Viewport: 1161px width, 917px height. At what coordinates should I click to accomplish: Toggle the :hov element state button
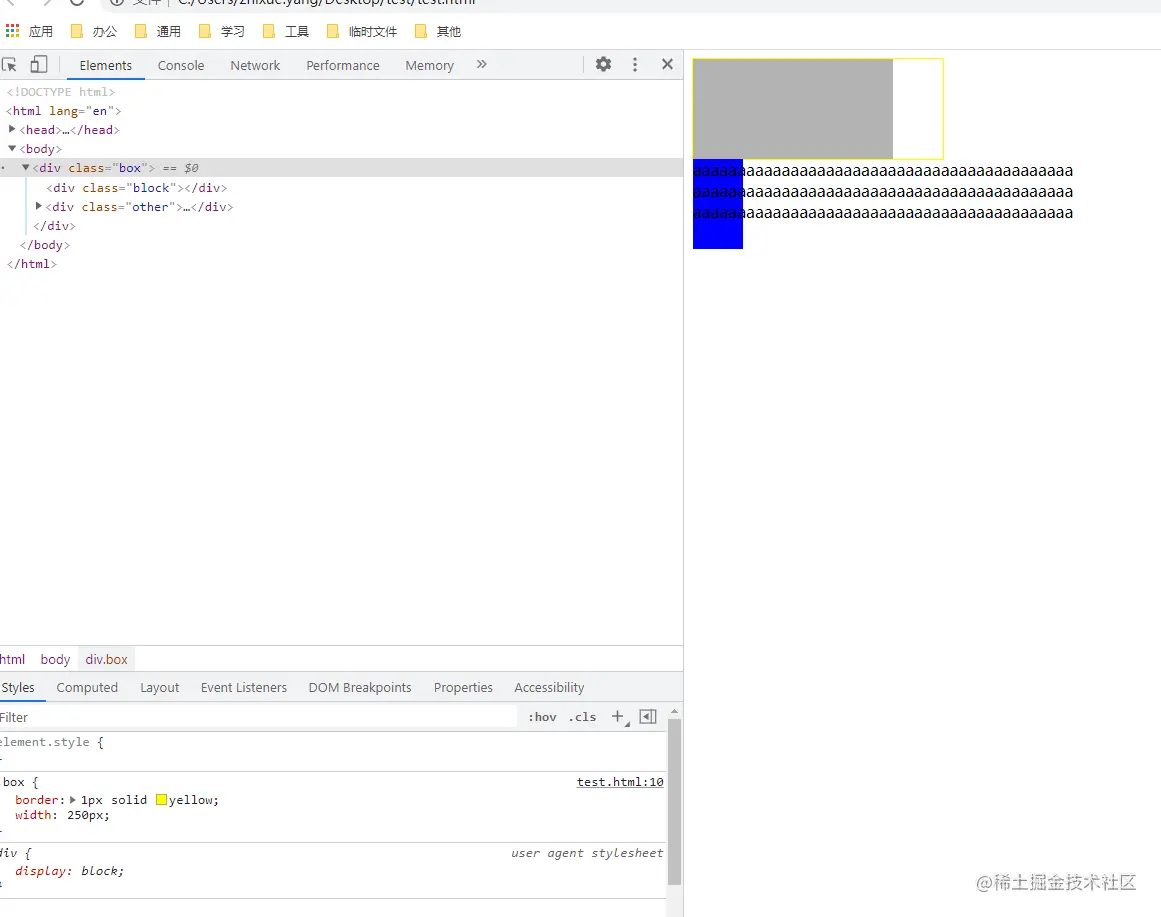tap(542, 717)
